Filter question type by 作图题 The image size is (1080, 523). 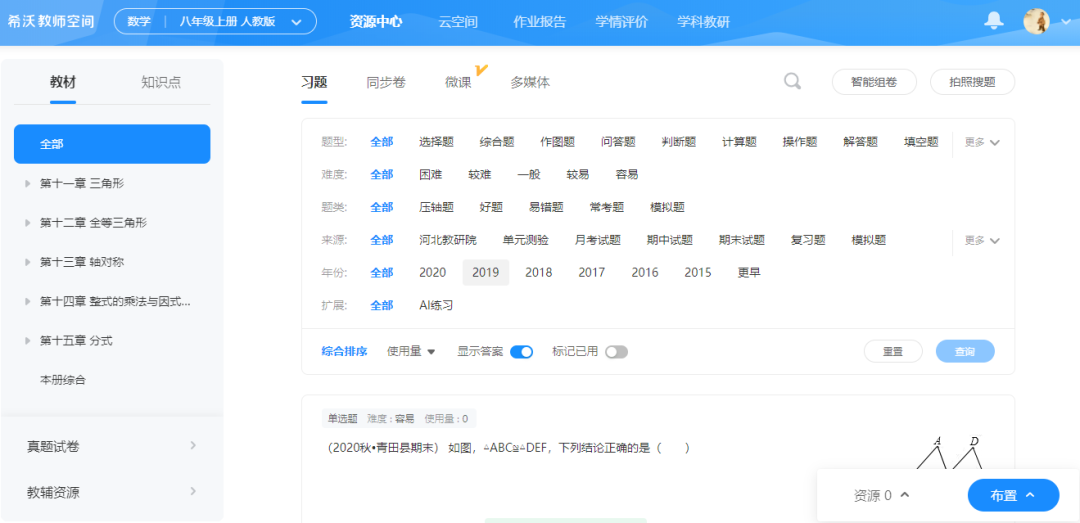tap(557, 142)
